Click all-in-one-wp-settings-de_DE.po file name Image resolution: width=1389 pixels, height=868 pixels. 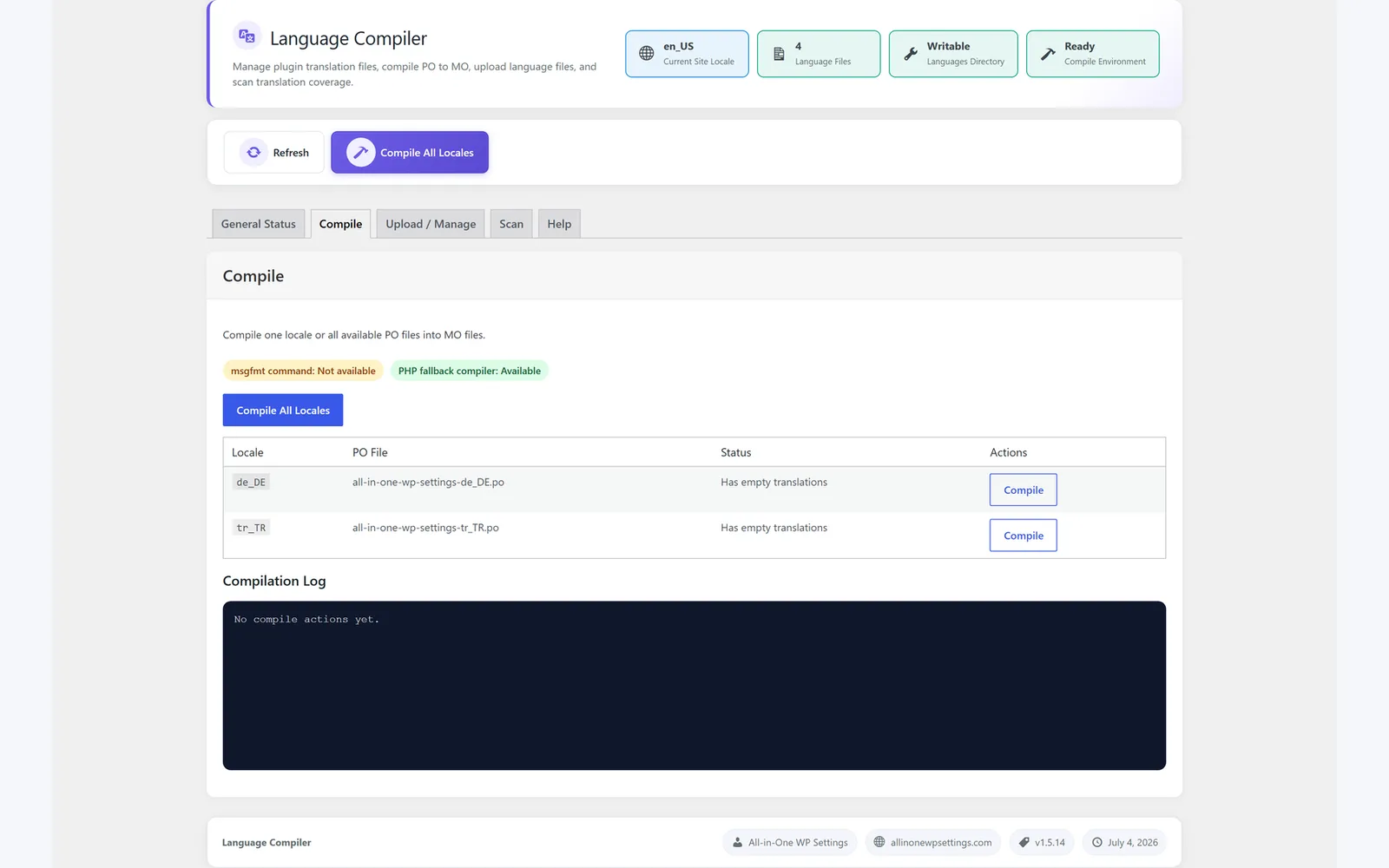[x=428, y=482]
